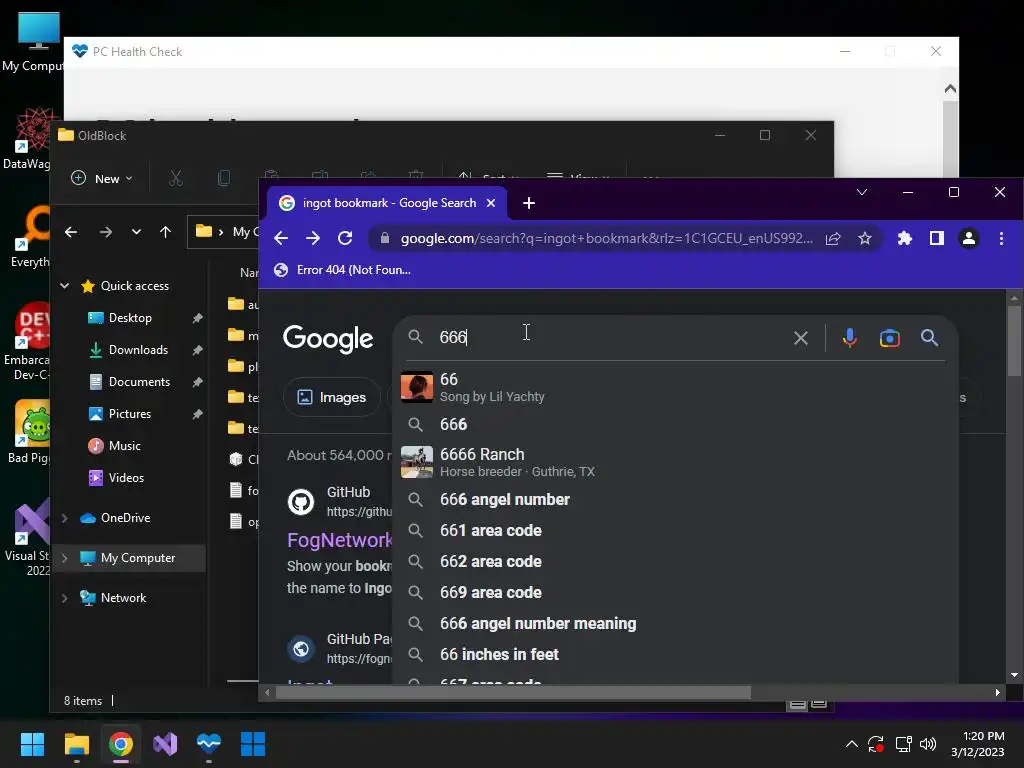Open Videos folder in navigation pane
Image resolution: width=1024 pixels, height=768 pixels.
click(126, 478)
